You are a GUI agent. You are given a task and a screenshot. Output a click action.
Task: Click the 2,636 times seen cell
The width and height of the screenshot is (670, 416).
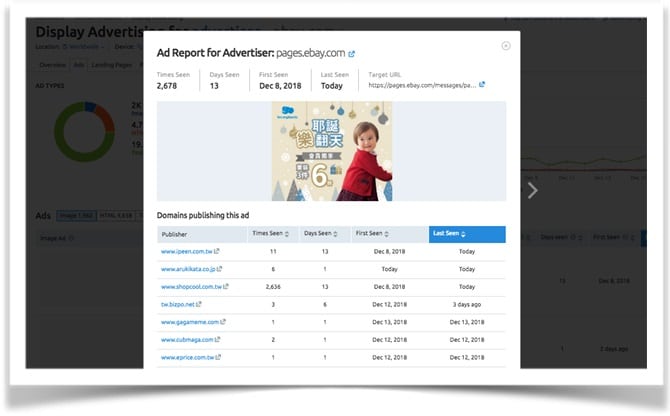[273, 287]
